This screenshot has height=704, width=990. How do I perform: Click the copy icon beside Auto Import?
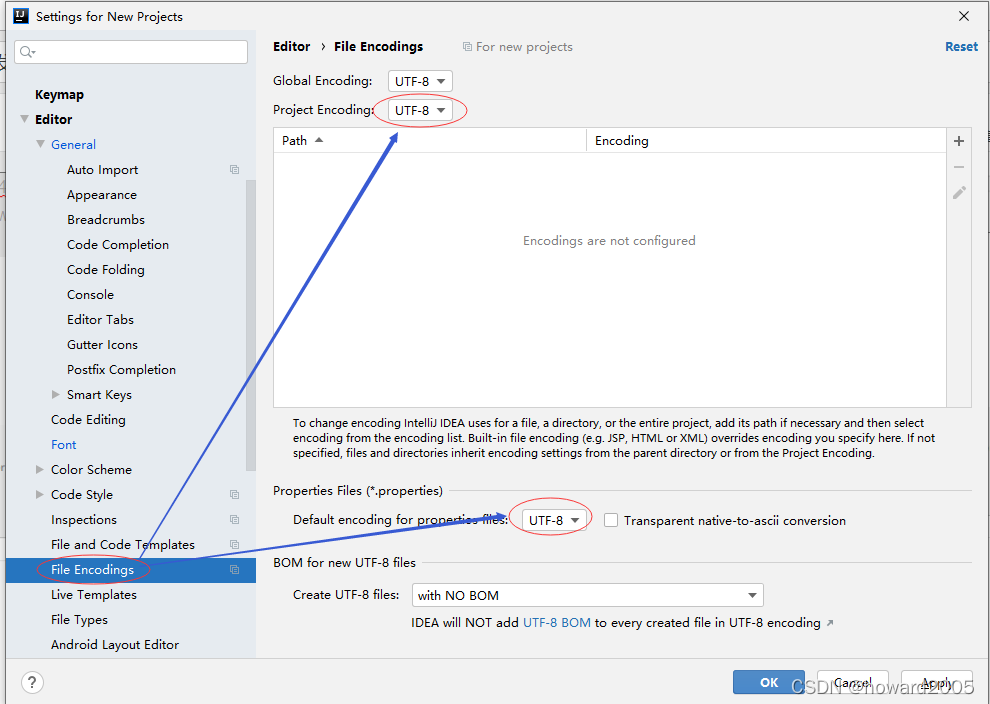tap(234, 169)
